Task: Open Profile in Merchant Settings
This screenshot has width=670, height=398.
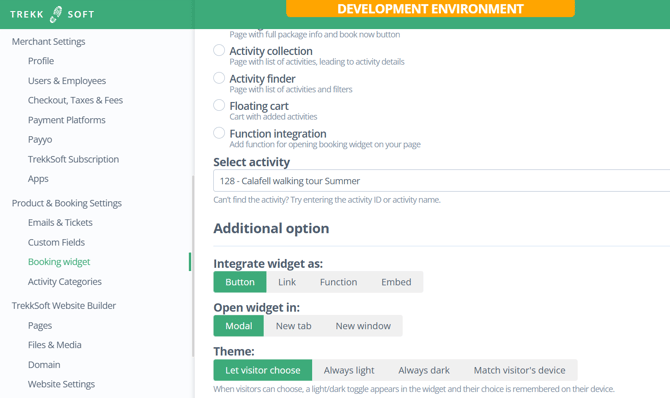Action: tap(41, 61)
